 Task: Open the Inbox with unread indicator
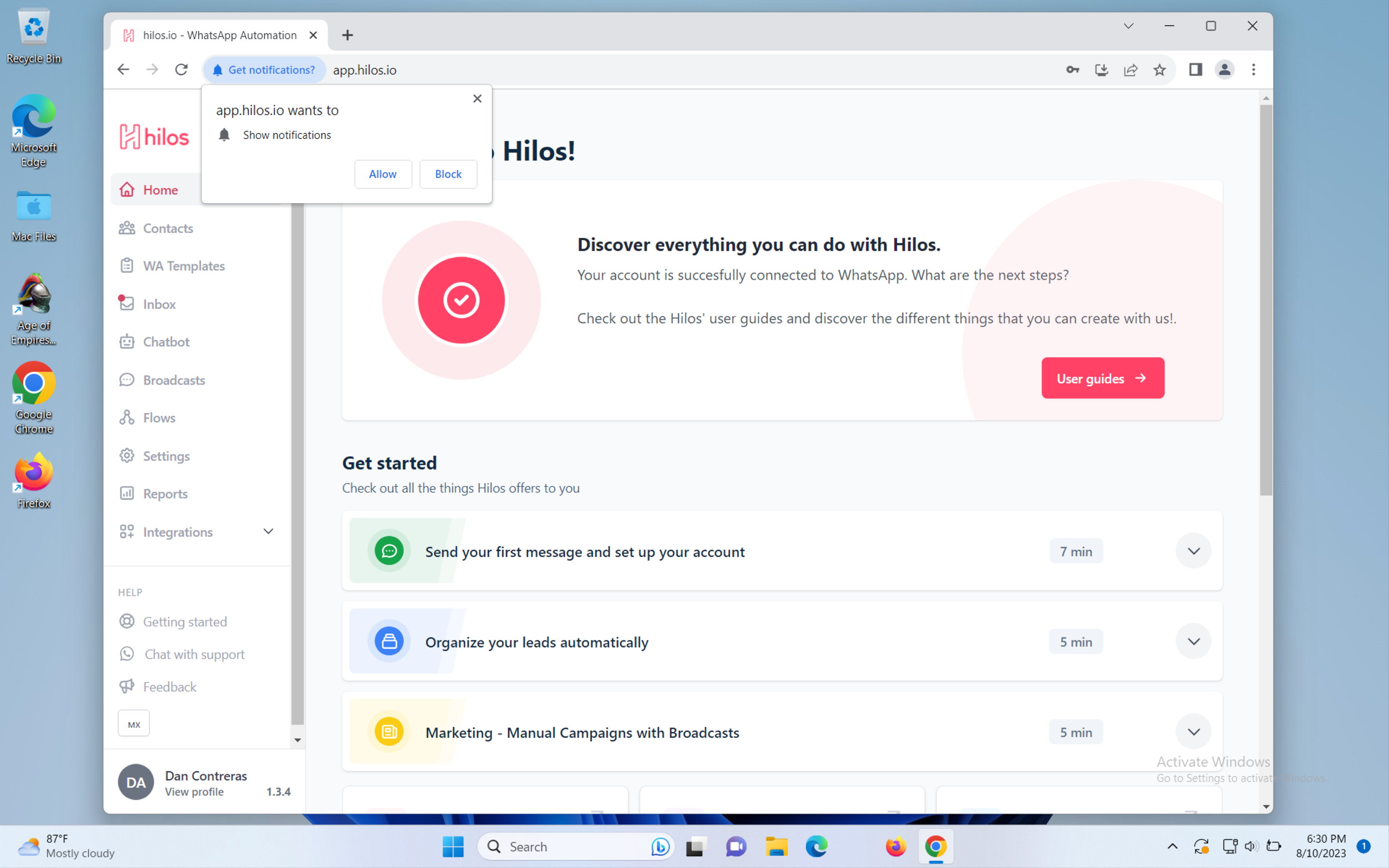click(x=159, y=304)
